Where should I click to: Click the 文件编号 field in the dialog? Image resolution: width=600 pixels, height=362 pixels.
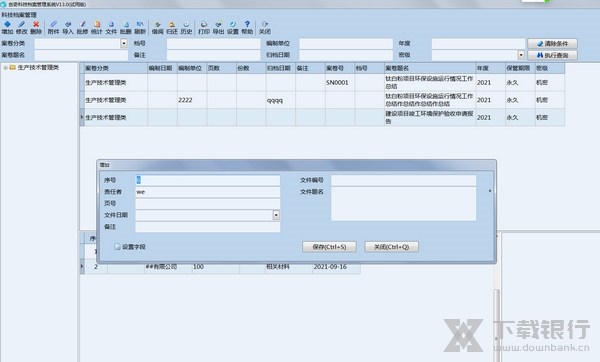click(x=404, y=180)
